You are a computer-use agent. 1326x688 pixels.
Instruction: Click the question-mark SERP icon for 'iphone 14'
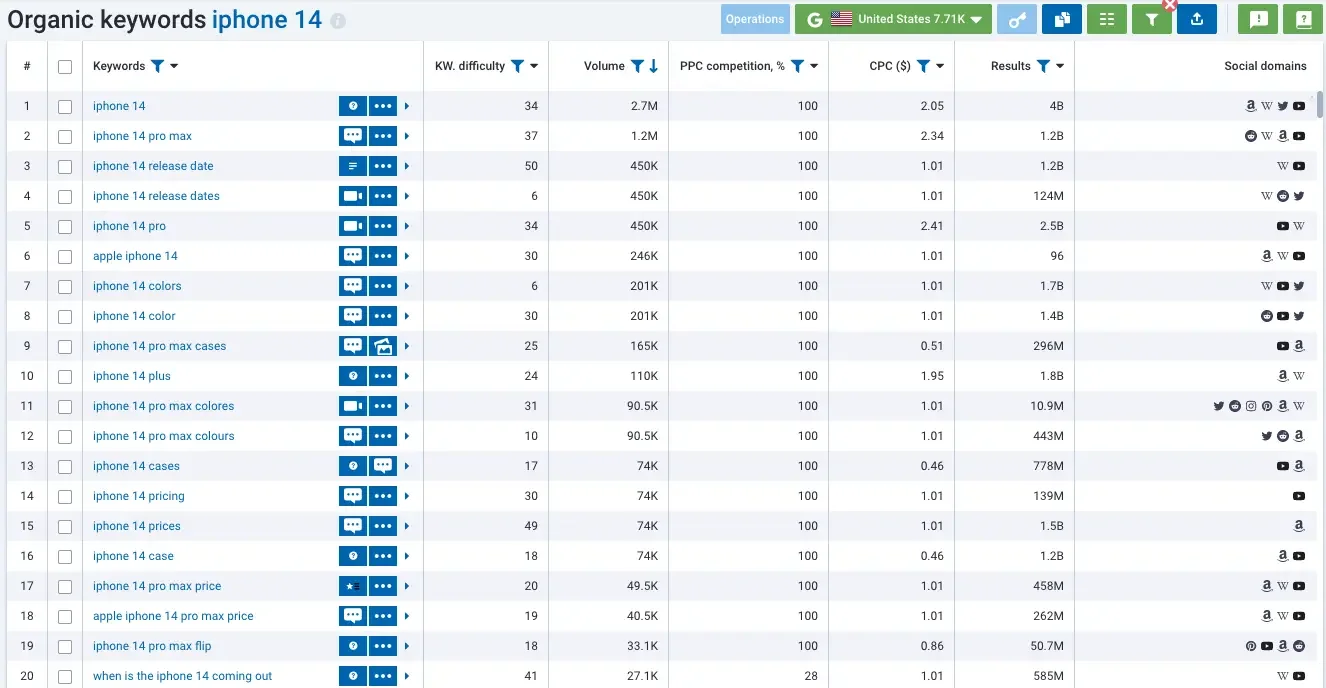tap(353, 106)
